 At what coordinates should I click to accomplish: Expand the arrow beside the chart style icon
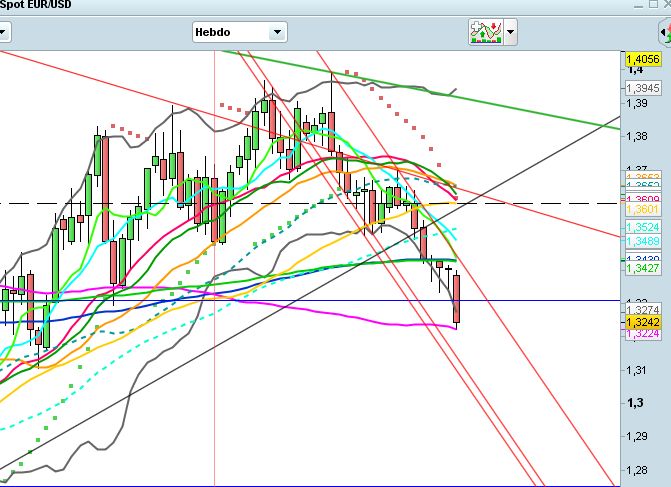coord(511,32)
